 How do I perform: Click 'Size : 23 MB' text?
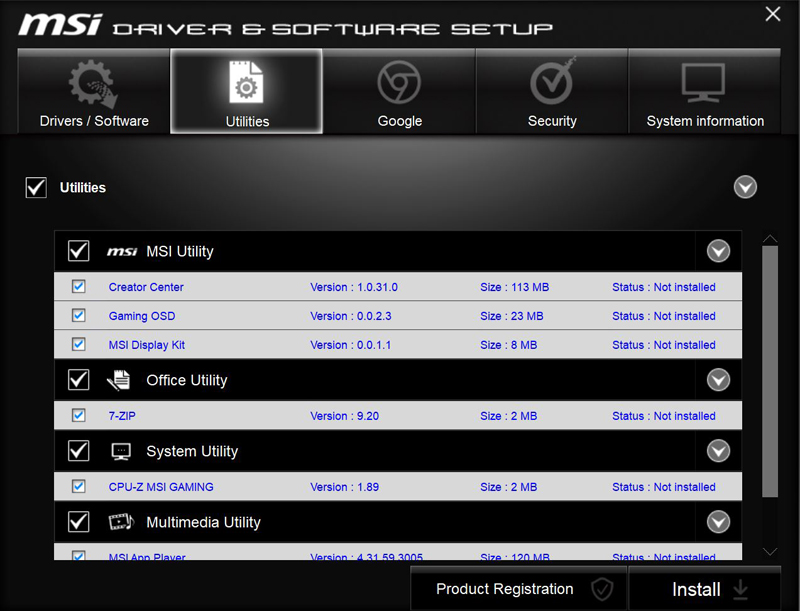click(511, 316)
